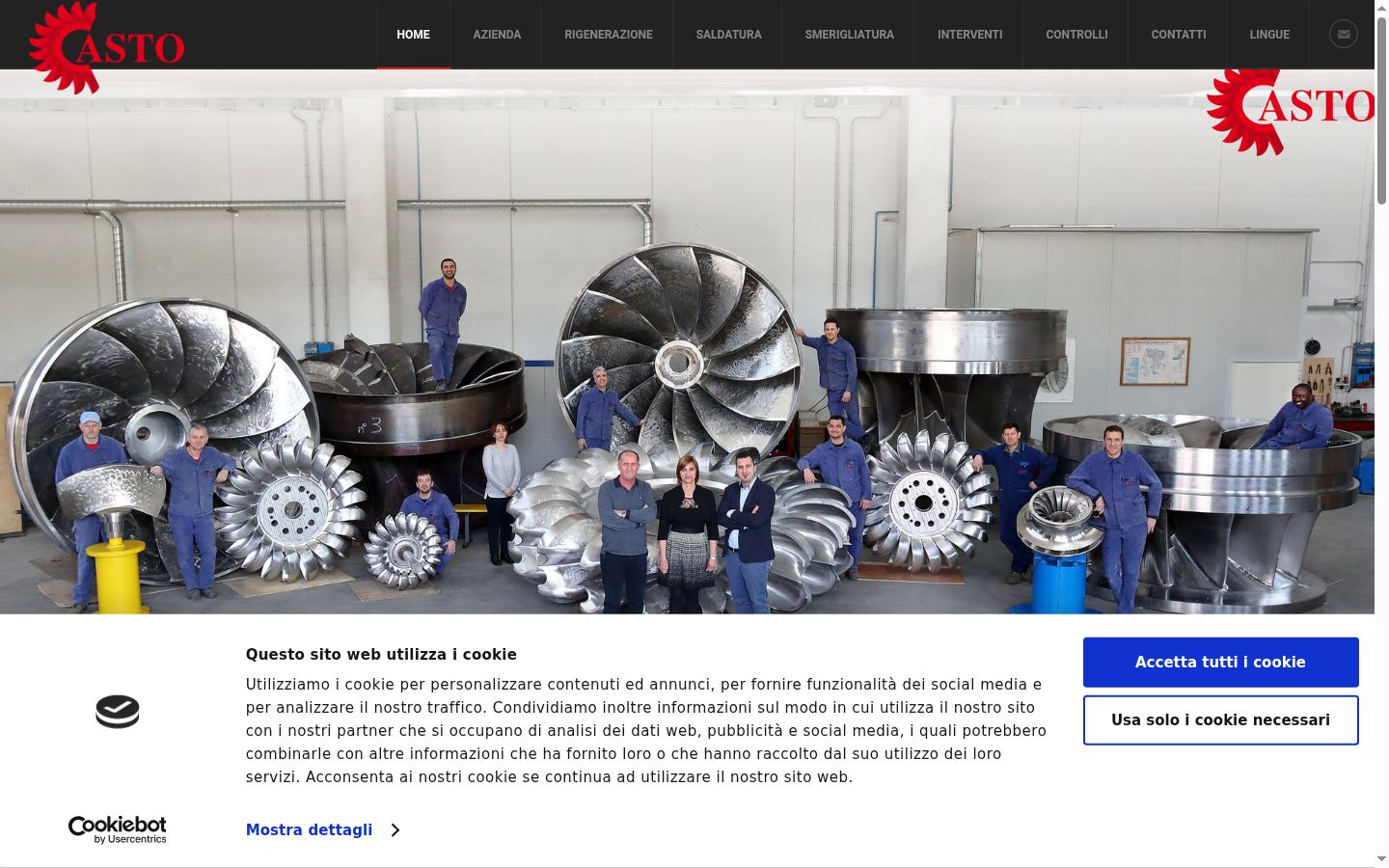Open the CONTATTI menu item
Viewport: 1389px width, 868px height.
pyautogui.click(x=1178, y=35)
